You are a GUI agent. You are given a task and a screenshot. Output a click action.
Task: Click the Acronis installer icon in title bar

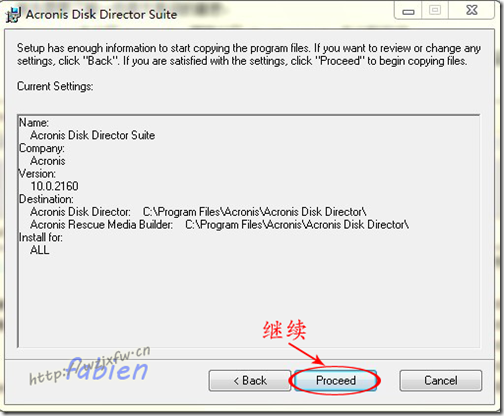[x=14, y=15]
